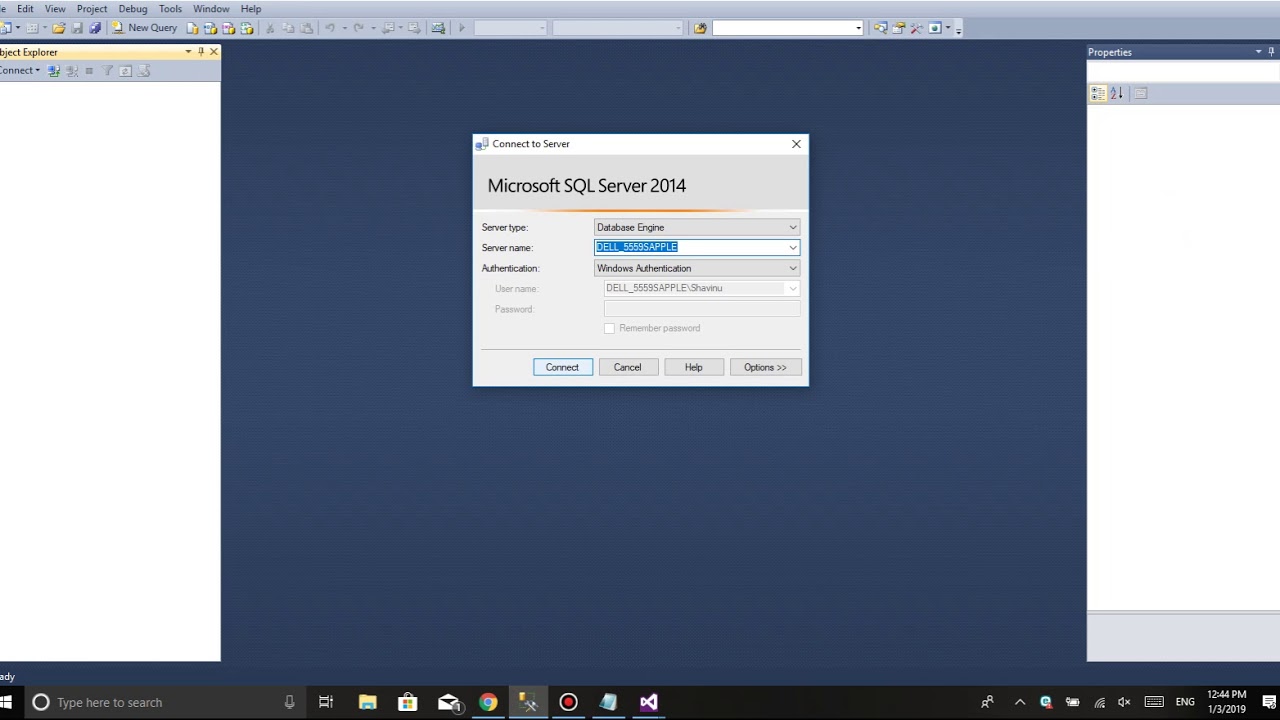
Task: Pin the Object Explorer panel
Action: point(200,52)
